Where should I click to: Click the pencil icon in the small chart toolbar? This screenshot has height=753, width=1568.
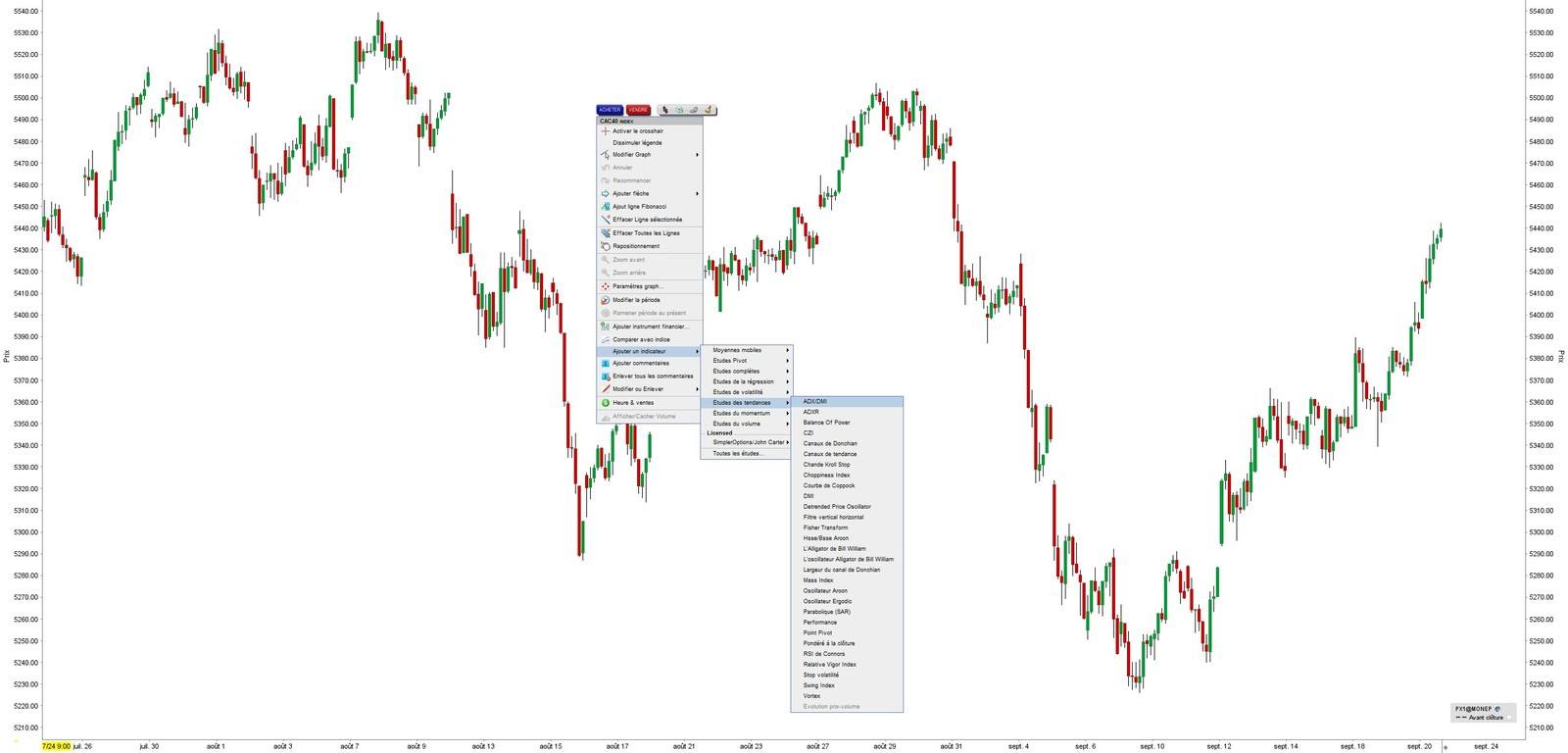pyautogui.click(x=708, y=110)
